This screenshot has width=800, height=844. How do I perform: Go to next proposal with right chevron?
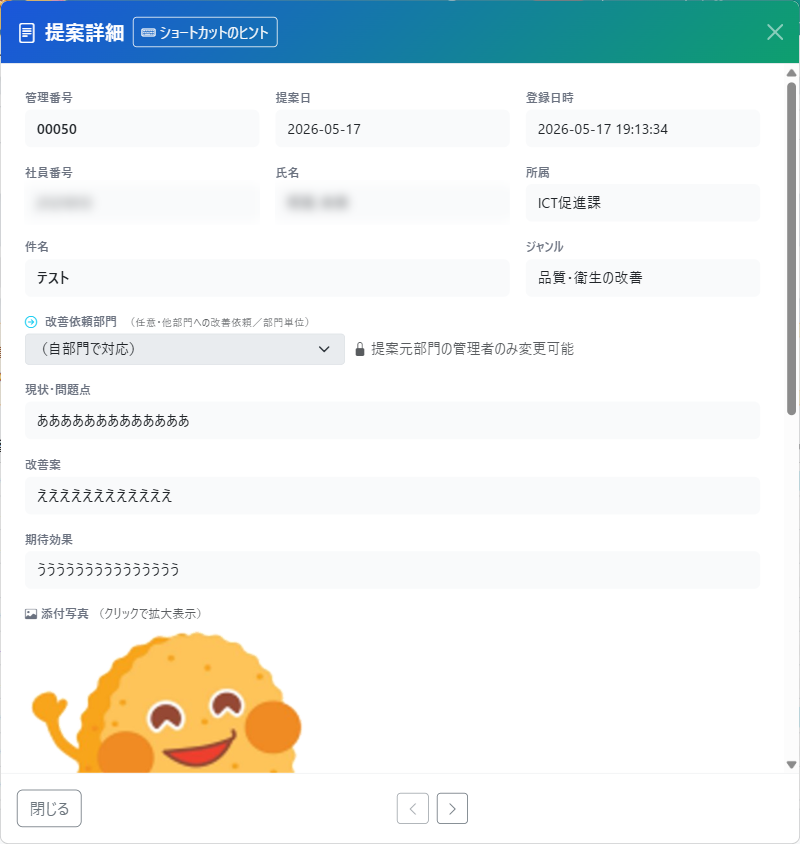452,808
